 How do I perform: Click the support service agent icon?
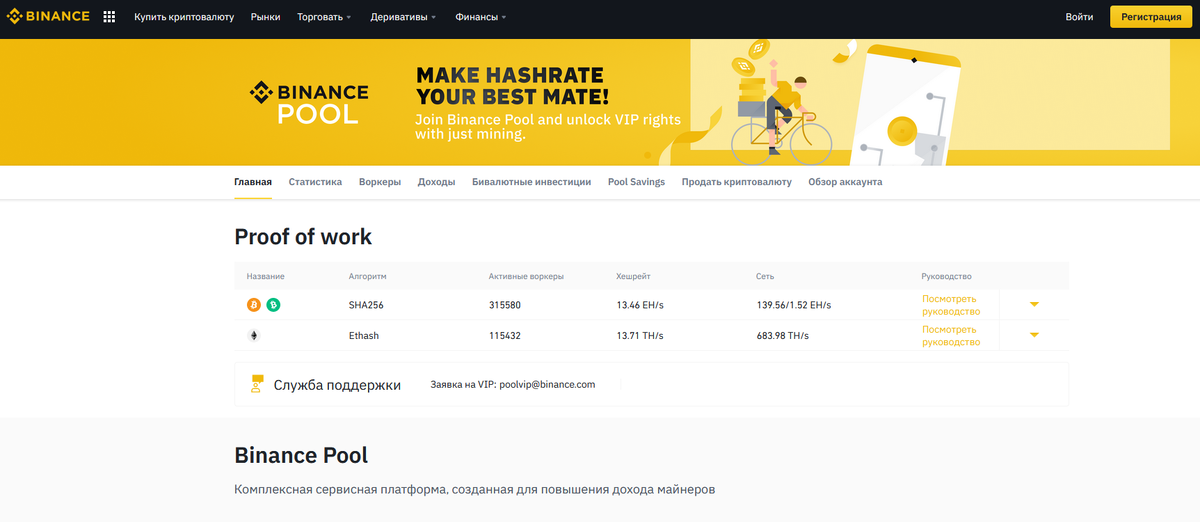pos(257,384)
